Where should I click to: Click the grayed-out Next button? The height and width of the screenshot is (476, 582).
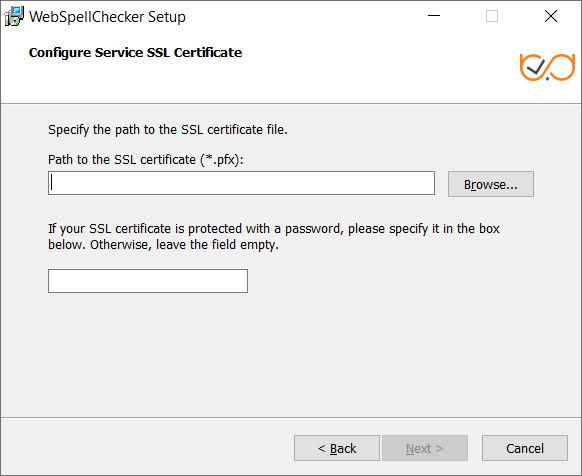(x=425, y=448)
